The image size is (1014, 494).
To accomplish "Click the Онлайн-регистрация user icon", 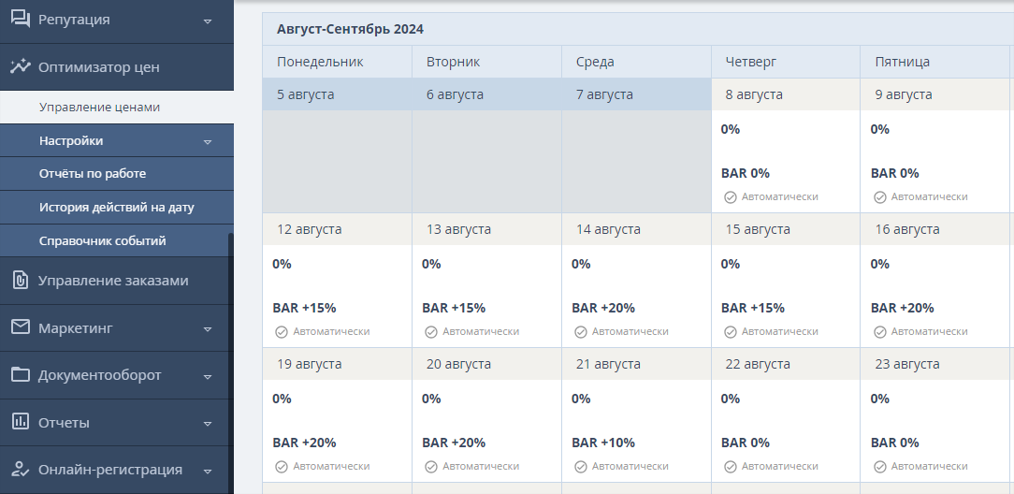I will click(21, 469).
